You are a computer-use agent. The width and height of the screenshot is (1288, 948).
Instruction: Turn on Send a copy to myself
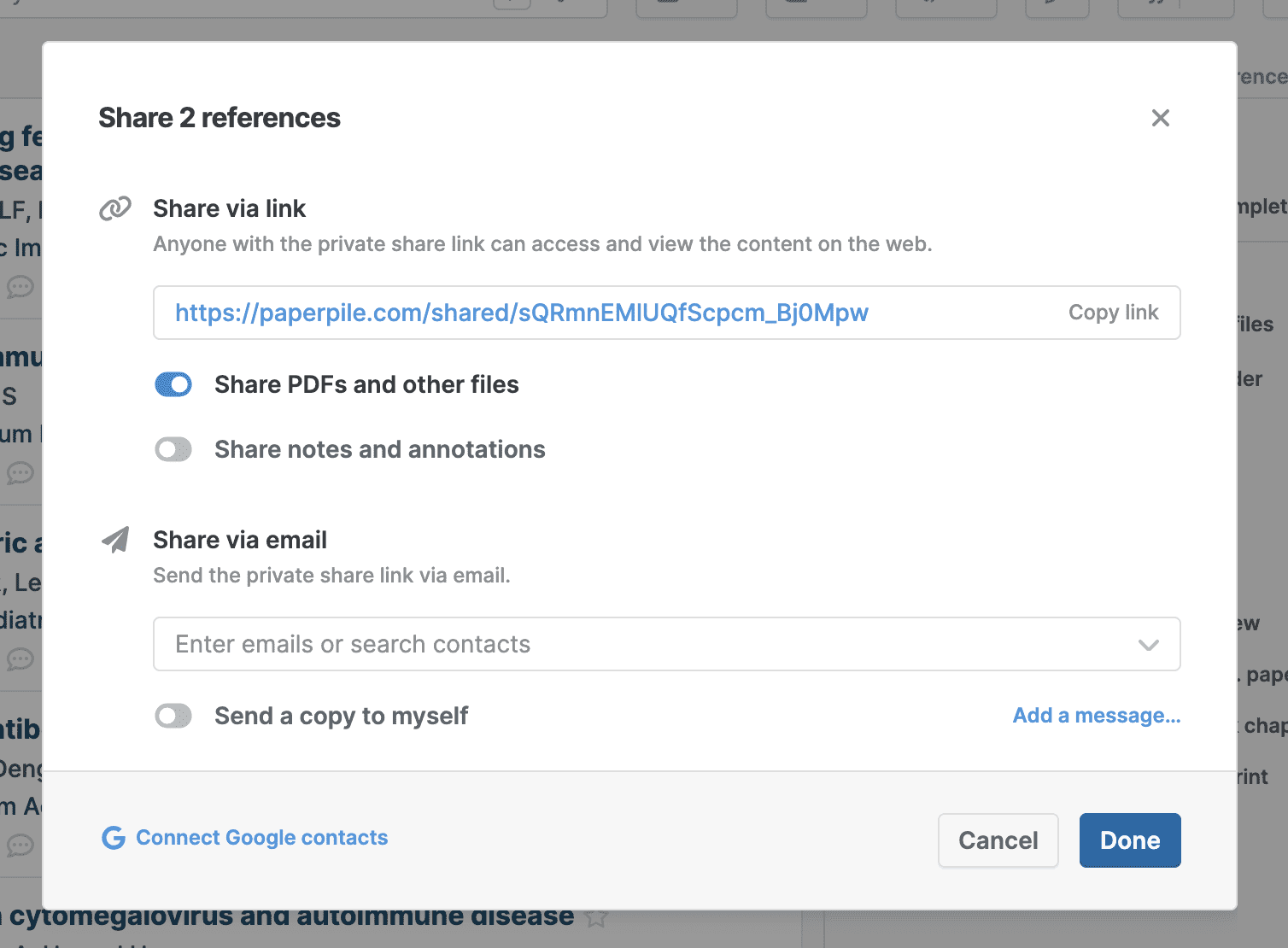[173, 716]
